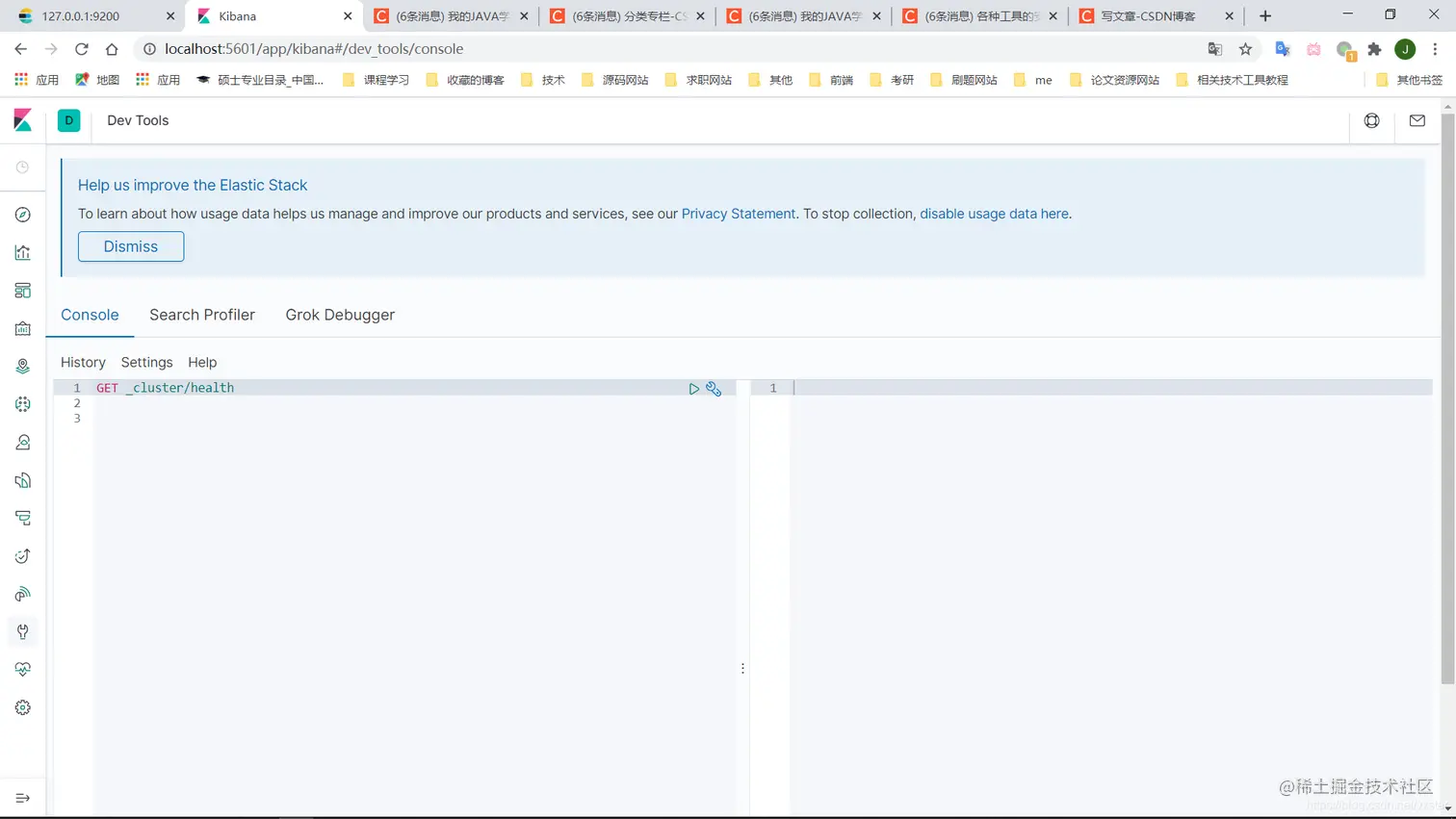
Task: Click the Dev Tools breadcrumb
Action: [x=138, y=120]
